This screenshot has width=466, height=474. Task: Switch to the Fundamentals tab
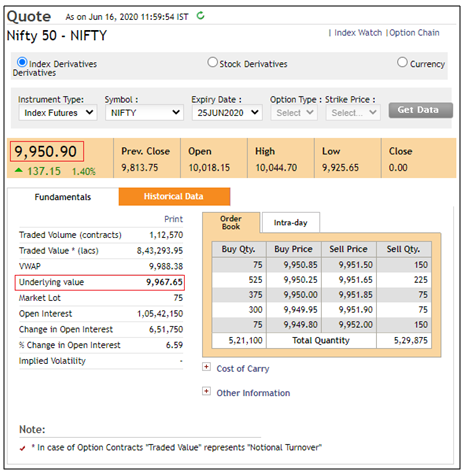click(63, 197)
